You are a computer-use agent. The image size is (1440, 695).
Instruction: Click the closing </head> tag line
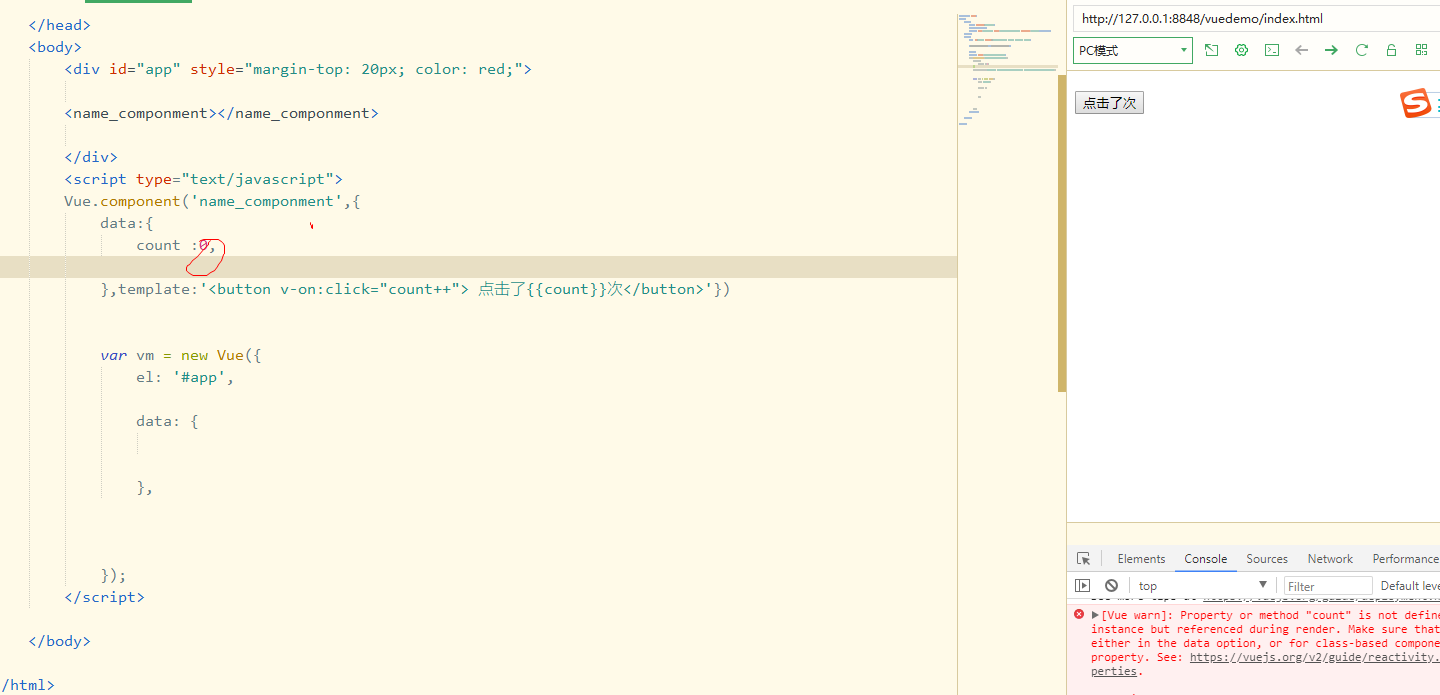coord(59,25)
